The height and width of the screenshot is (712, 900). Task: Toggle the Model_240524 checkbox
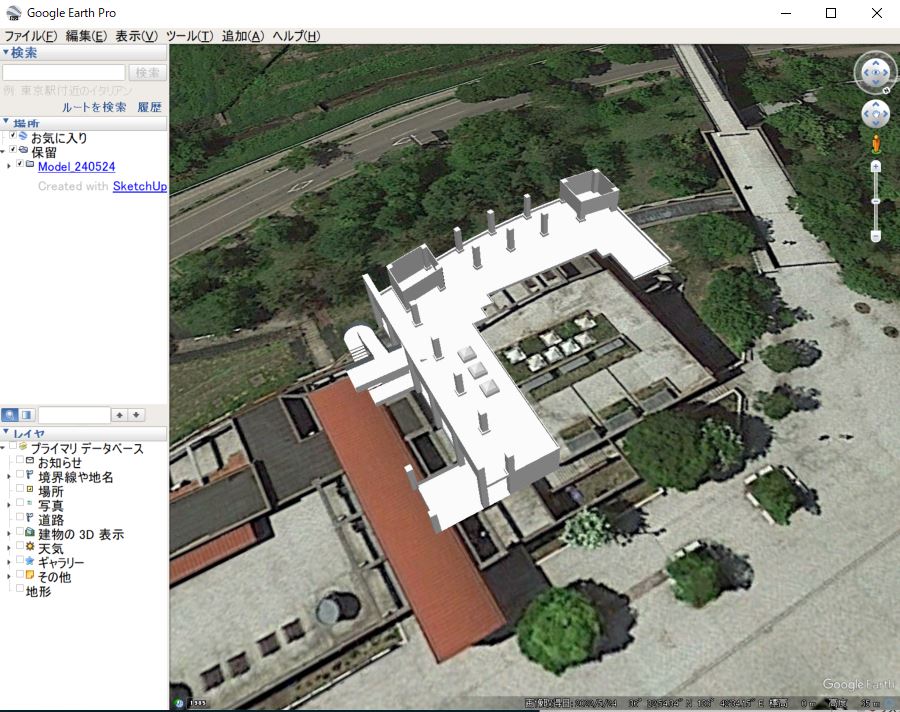click(20, 164)
